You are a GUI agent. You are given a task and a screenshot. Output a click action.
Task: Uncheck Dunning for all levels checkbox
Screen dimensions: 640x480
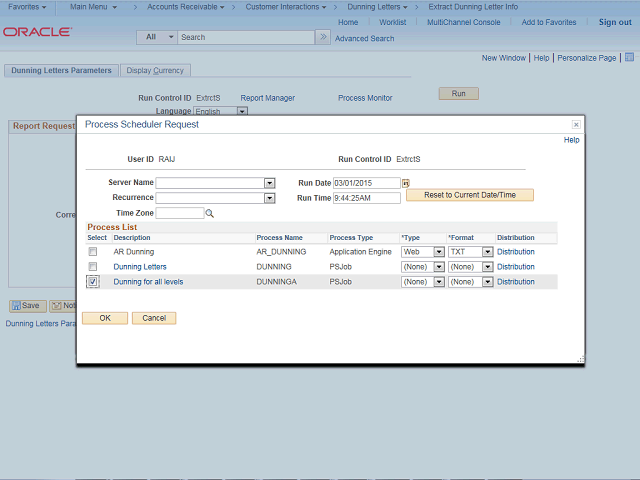pyautogui.click(x=93, y=282)
